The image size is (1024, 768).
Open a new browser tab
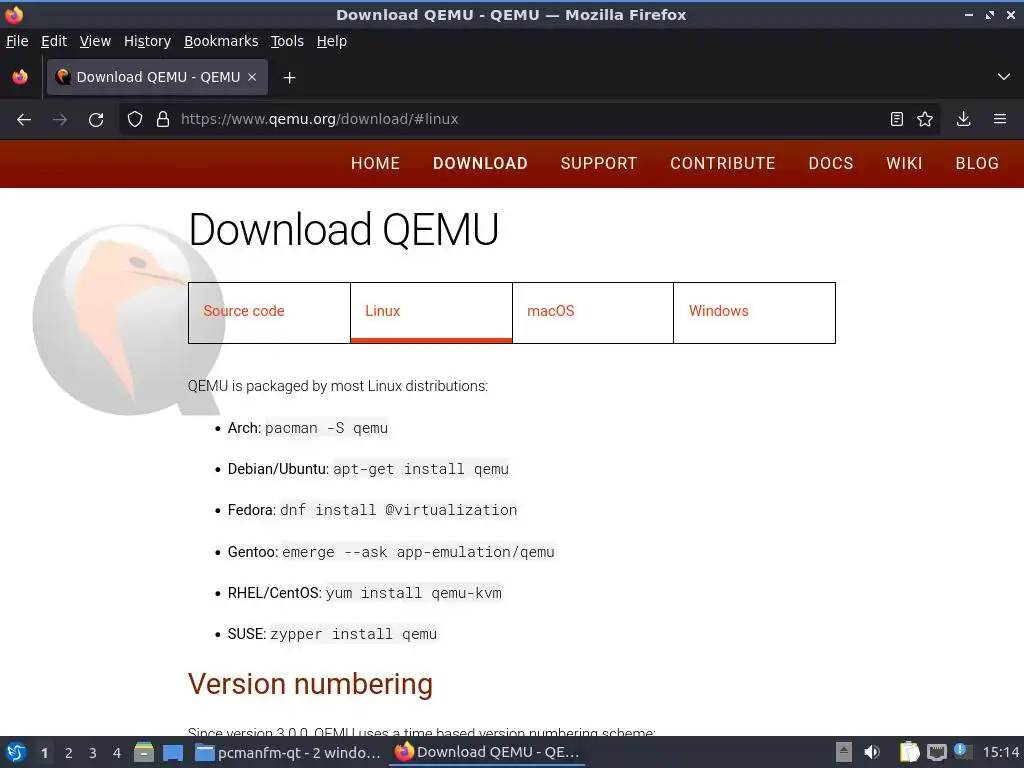289,78
